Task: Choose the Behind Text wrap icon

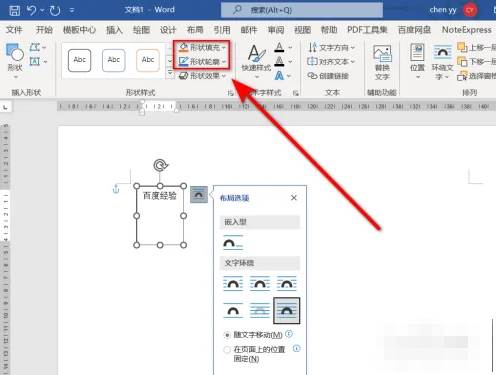Action: click(260, 310)
